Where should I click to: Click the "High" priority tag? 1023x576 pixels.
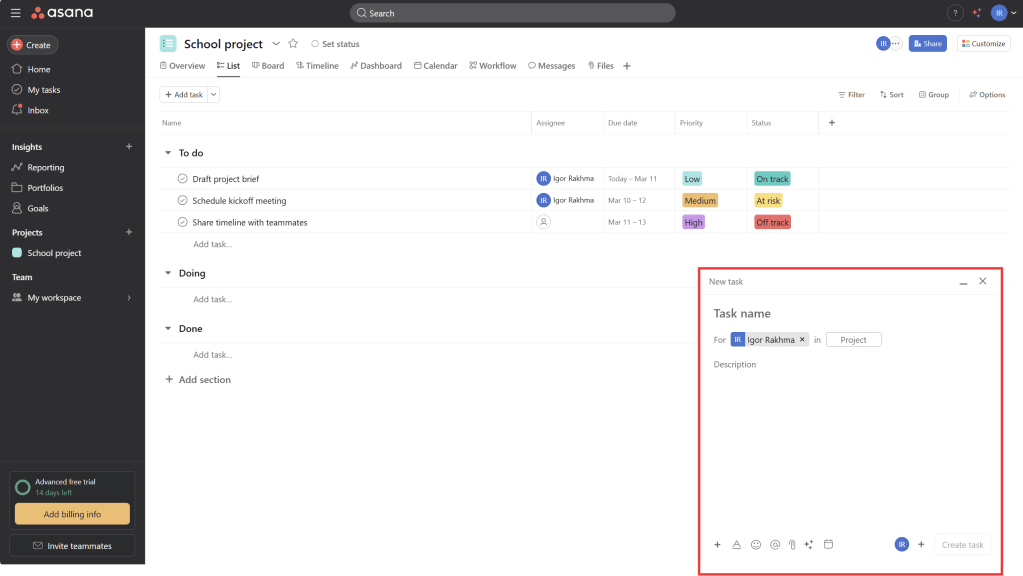pyautogui.click(x=694, y=222)
